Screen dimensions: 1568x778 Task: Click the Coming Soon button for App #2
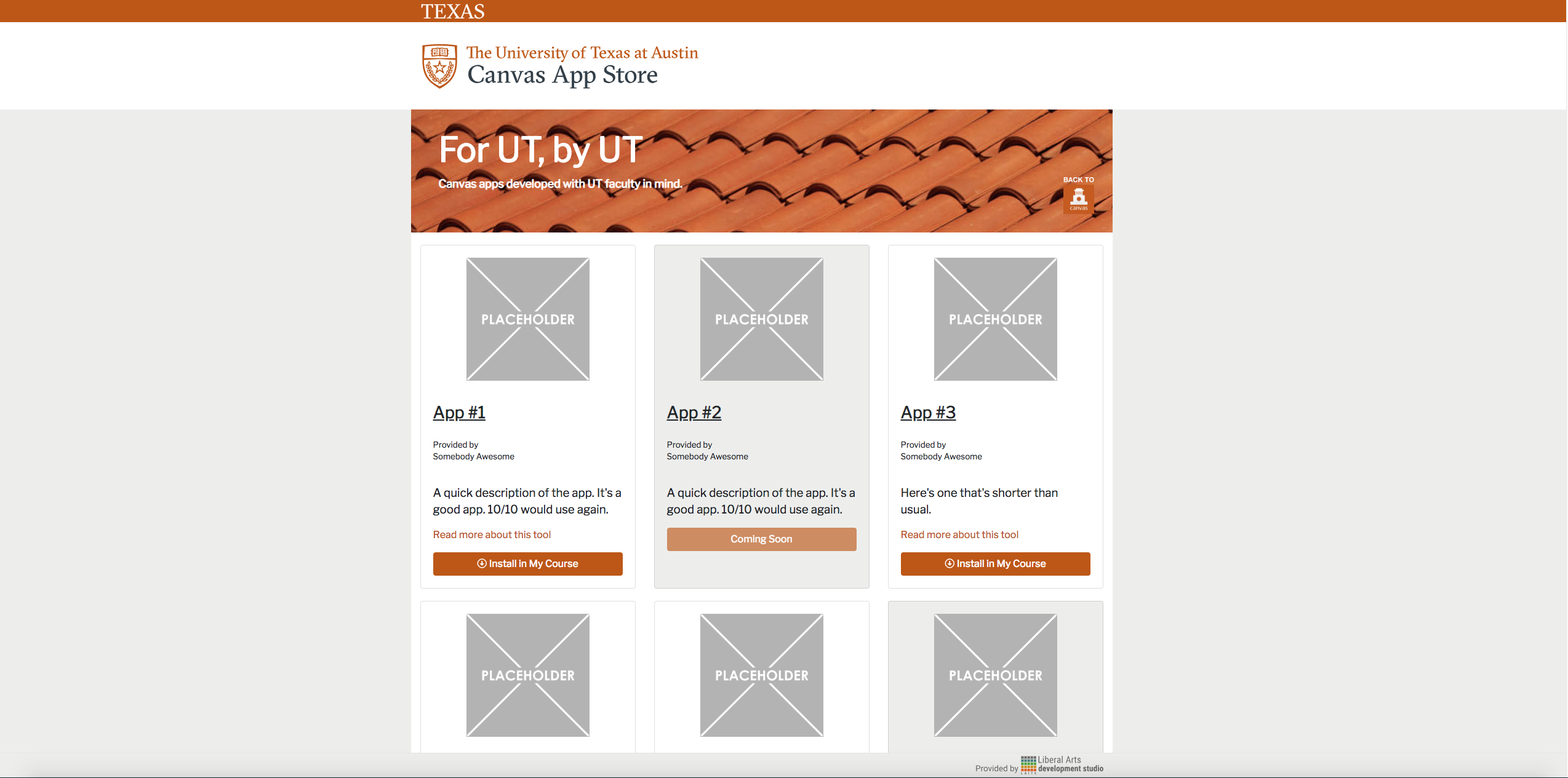pyautogui.click(x=762, y=539)
